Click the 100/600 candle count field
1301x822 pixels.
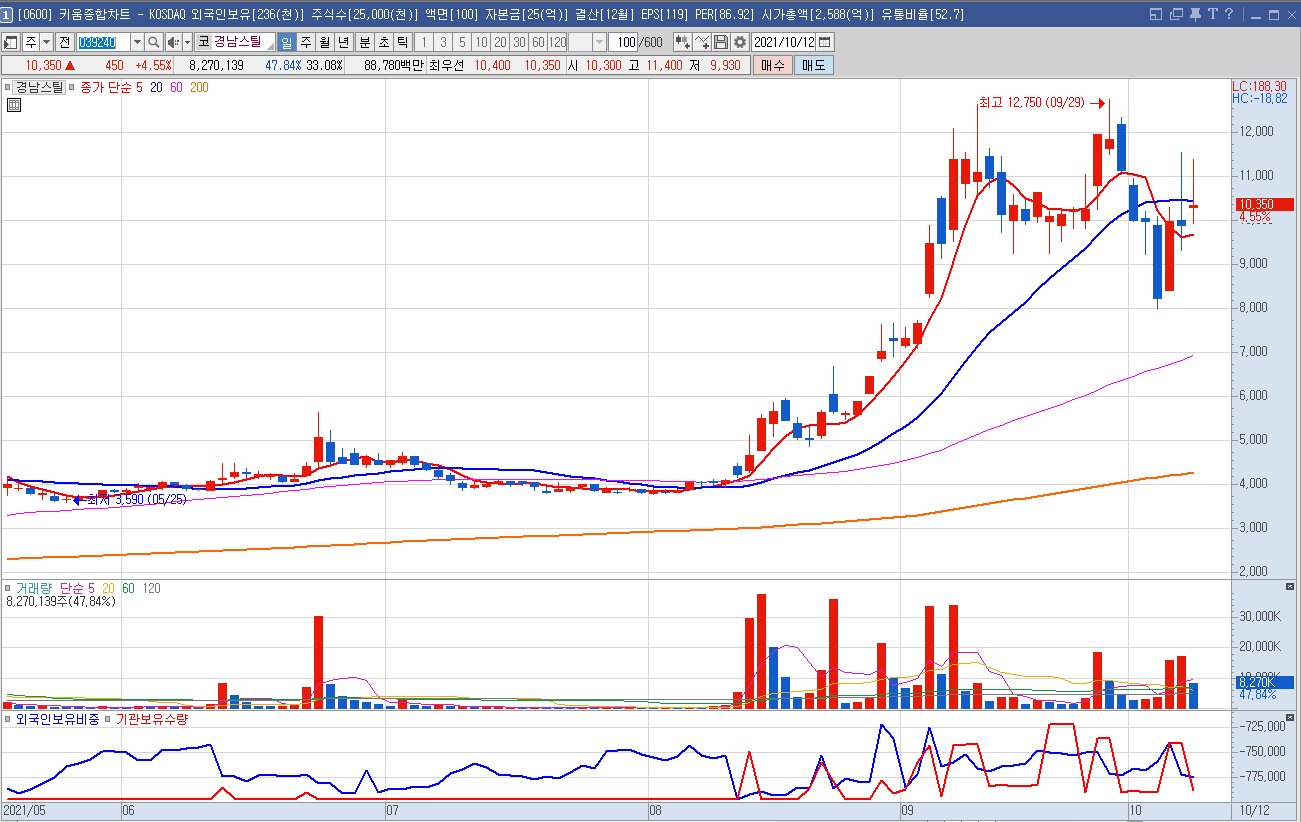638,42
